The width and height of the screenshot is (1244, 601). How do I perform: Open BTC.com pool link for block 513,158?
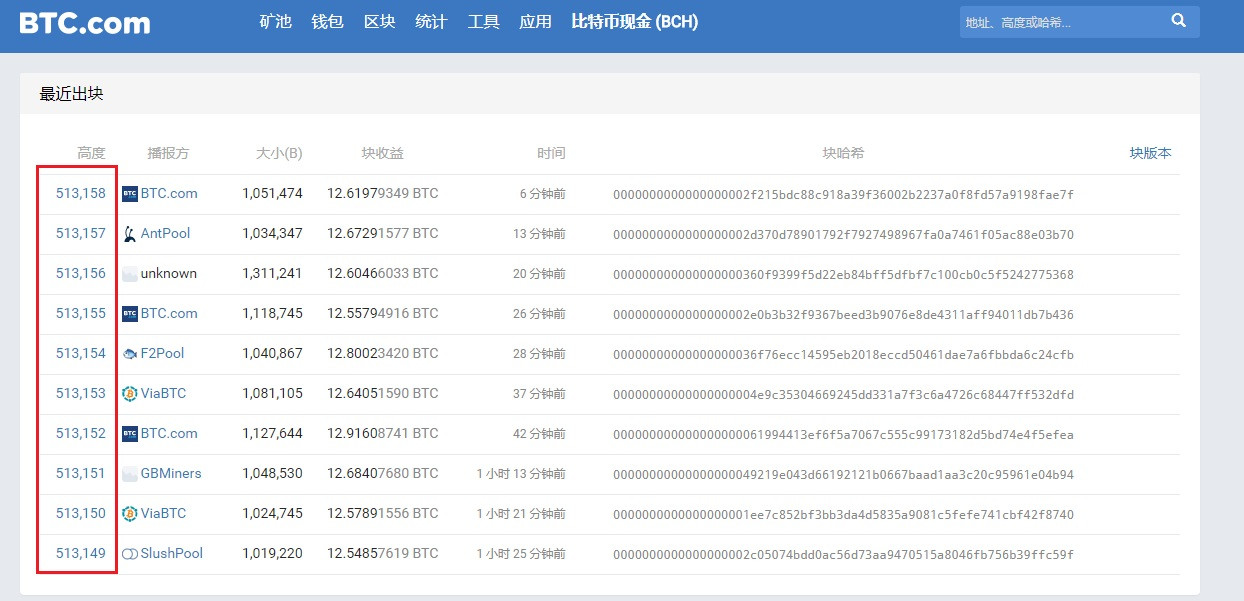point(169,193)
